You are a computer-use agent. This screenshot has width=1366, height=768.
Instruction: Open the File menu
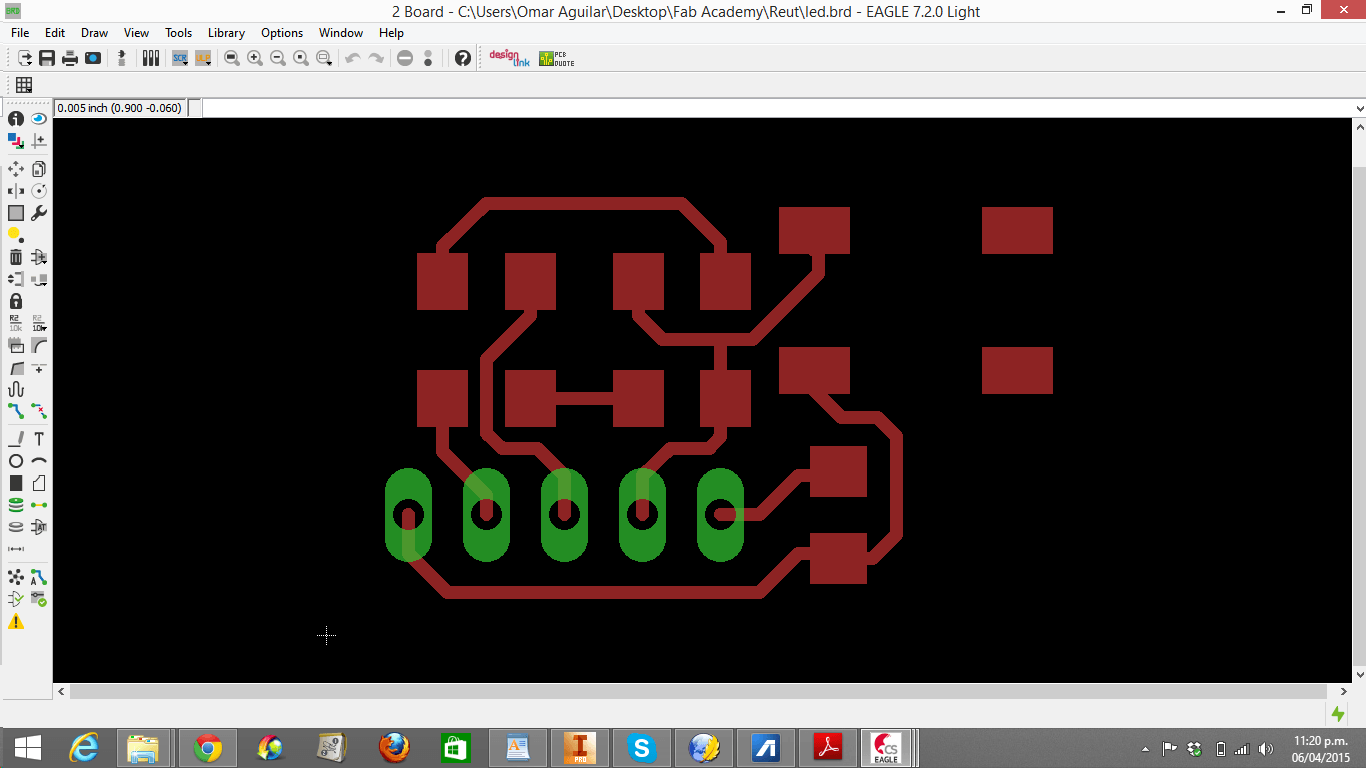[20, 33]
